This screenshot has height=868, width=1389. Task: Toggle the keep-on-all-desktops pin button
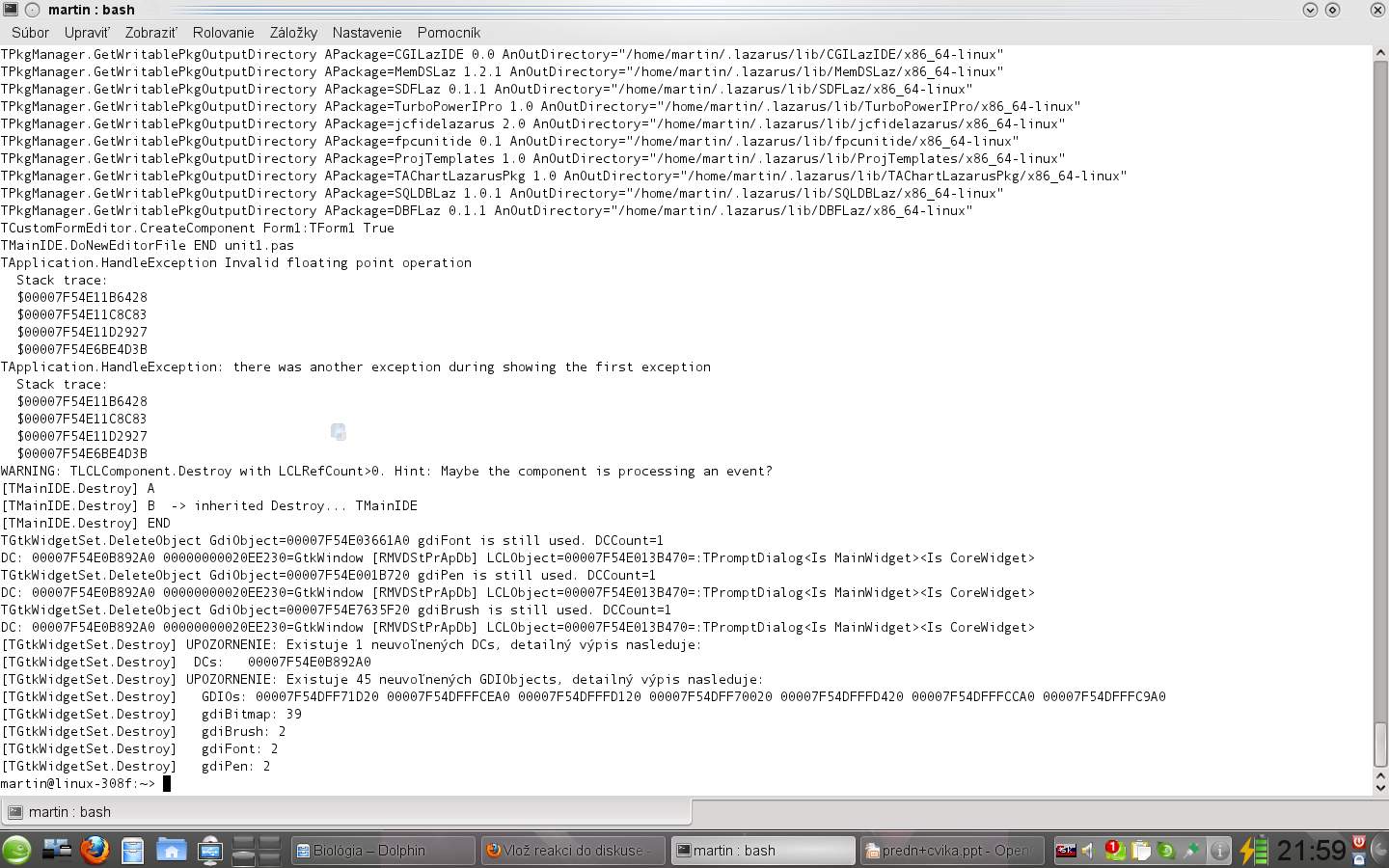33,10
